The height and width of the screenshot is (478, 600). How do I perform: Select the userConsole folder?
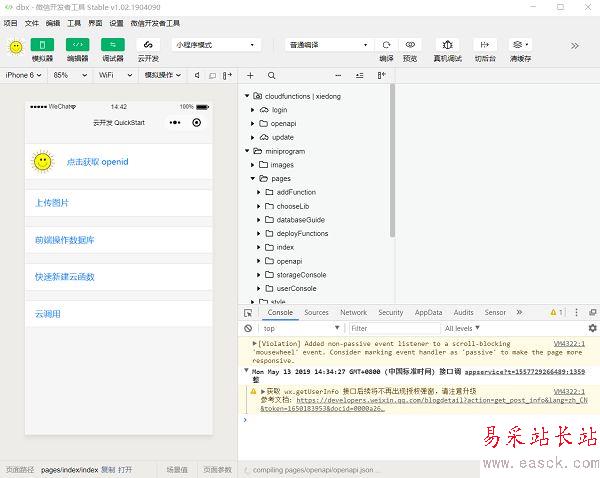coord(296,289)
